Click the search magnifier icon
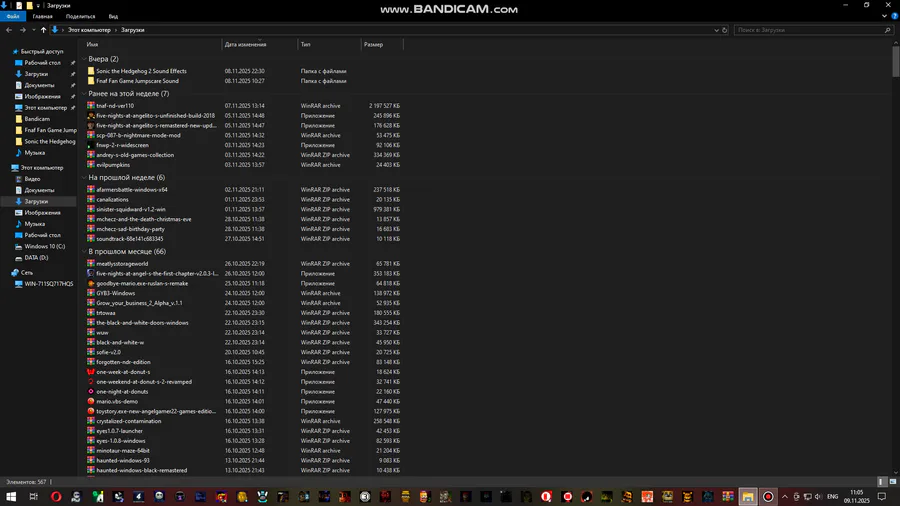900x506 pixels. click(x=887, y=30)
